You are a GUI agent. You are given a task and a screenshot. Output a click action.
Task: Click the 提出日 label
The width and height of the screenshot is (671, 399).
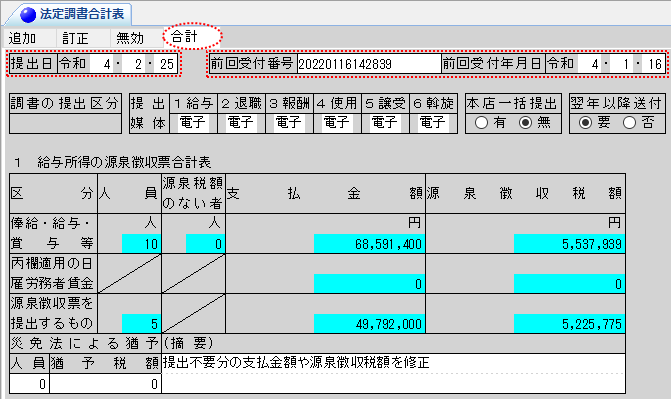[x=32, y=64]
